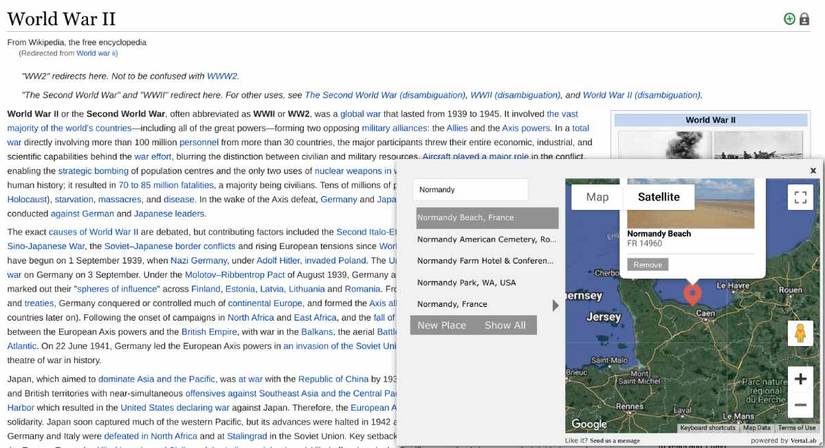Open Keyboard shortcuts on the map
The width and height of the screenshot is (825, 448).
[x=708, y=427]
